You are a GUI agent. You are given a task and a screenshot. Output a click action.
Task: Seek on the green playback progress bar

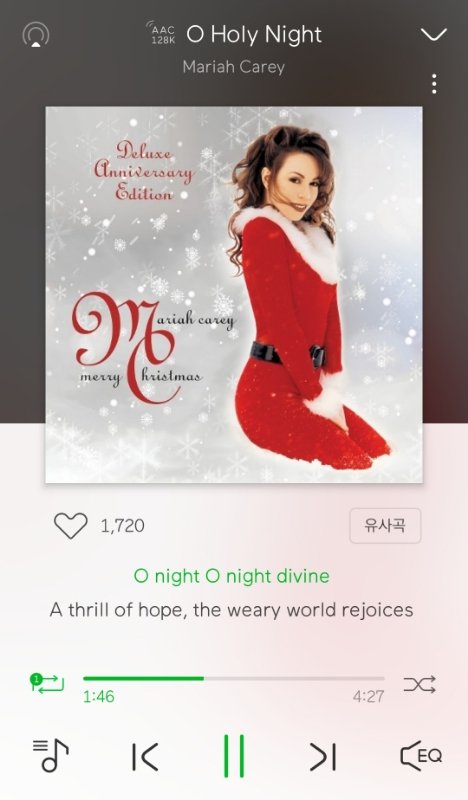click(x=234, y=679)
